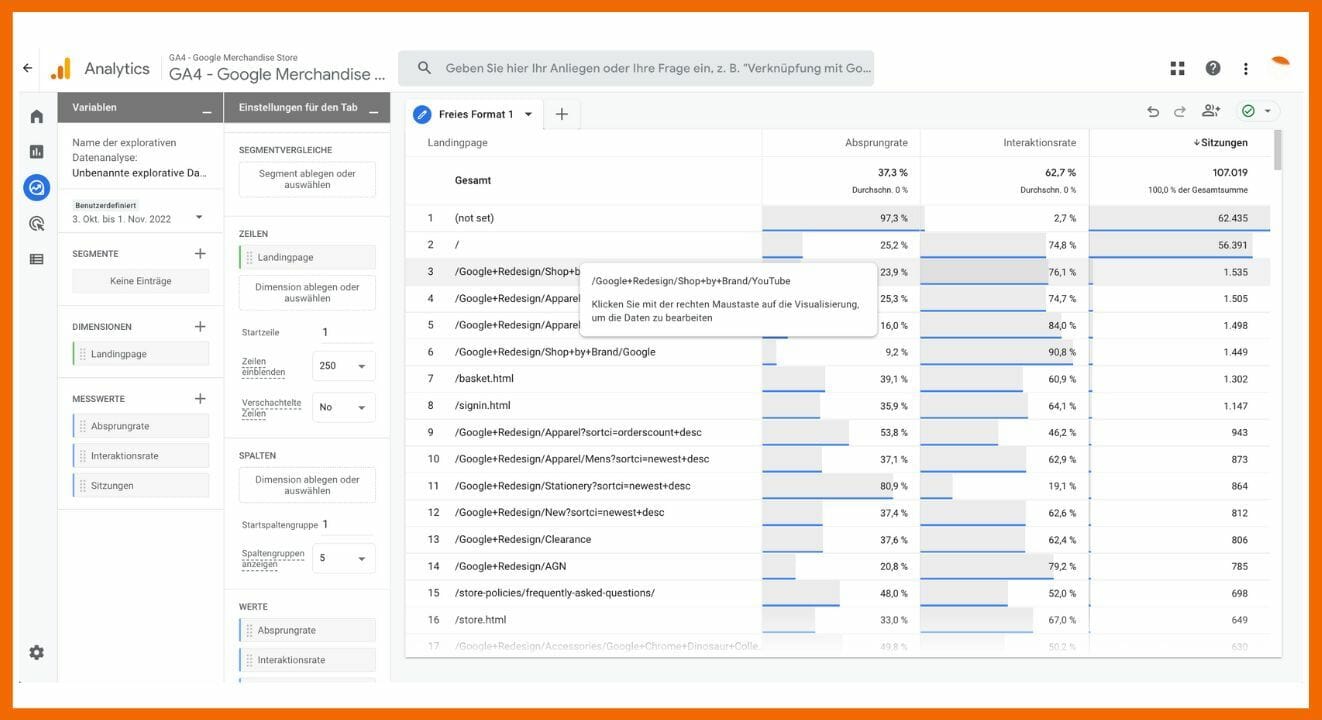Select the Explore section icon
The width and height of the screenshot is (1322, 720).
pos(36,187)
